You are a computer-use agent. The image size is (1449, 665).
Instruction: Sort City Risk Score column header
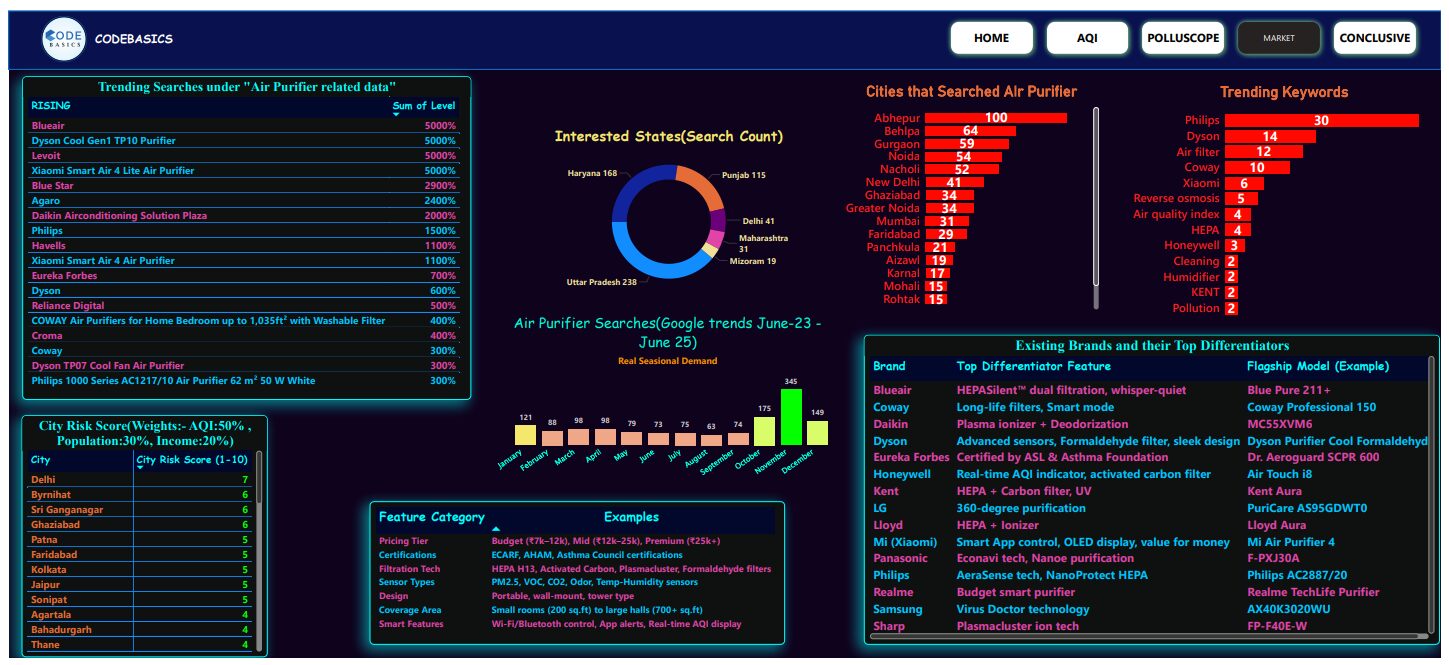(192, 461)
